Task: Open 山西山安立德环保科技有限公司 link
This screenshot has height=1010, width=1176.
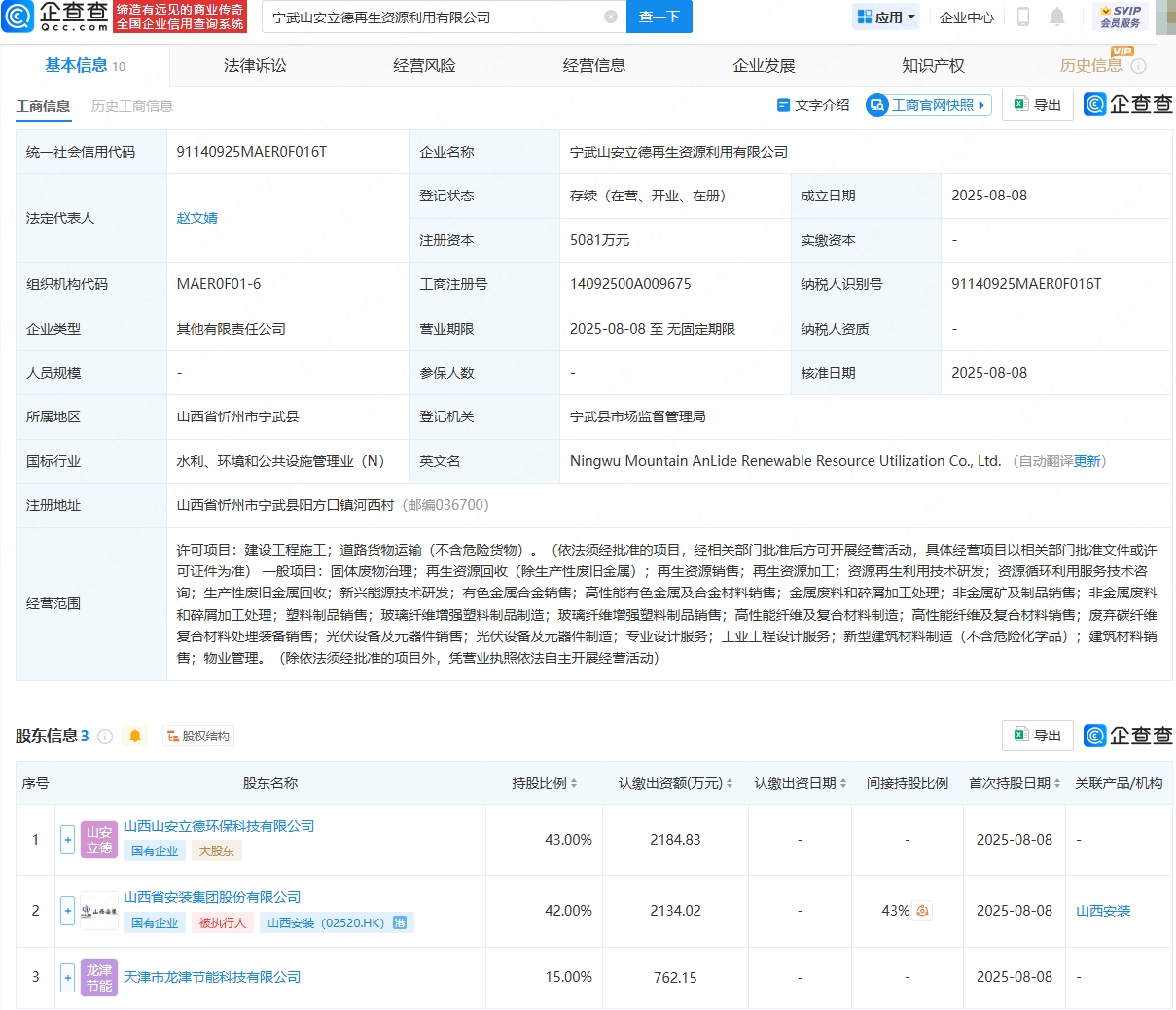Action: coord(219,826)
